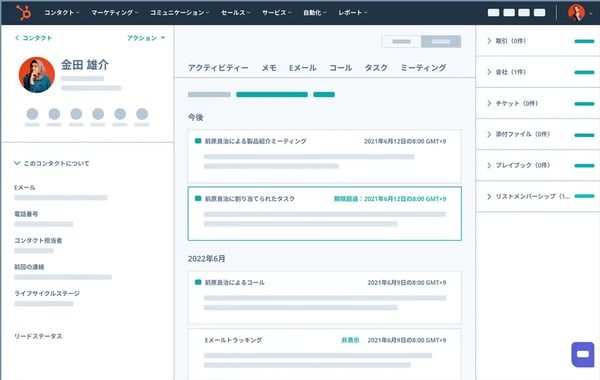Click the ライフサイクルステージ field label
The image size is (600, 380).
pos(47,293)
